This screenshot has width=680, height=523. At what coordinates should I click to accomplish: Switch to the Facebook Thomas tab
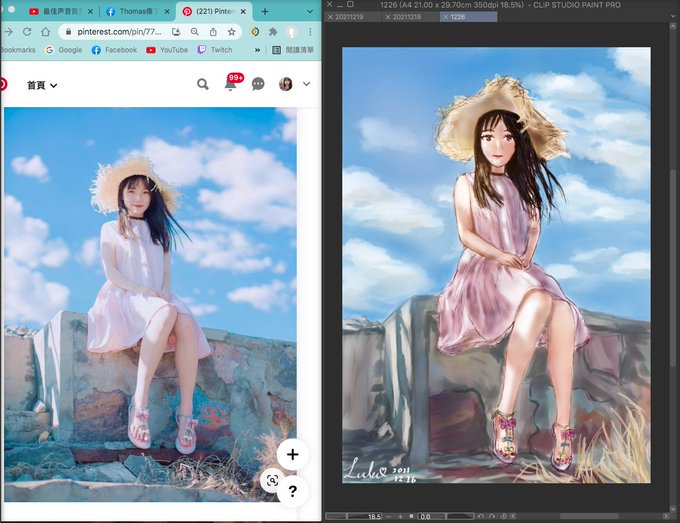pyautogui.click(x=137, y=12)
